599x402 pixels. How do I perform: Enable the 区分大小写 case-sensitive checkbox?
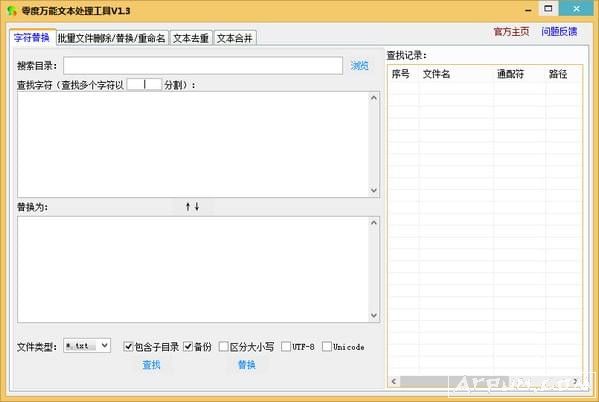coord(223,347)
